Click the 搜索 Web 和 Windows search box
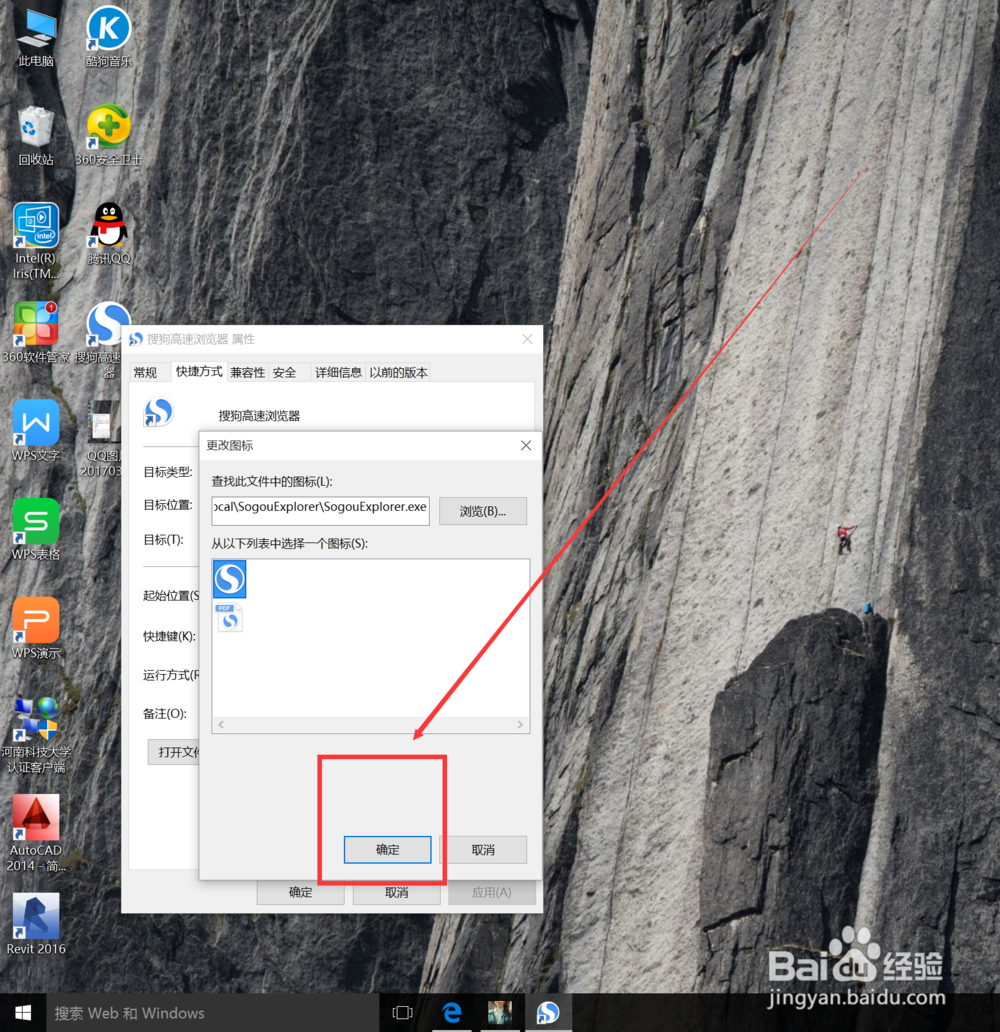The width and height of the screenshot is (1000, 1032). 213,1013
